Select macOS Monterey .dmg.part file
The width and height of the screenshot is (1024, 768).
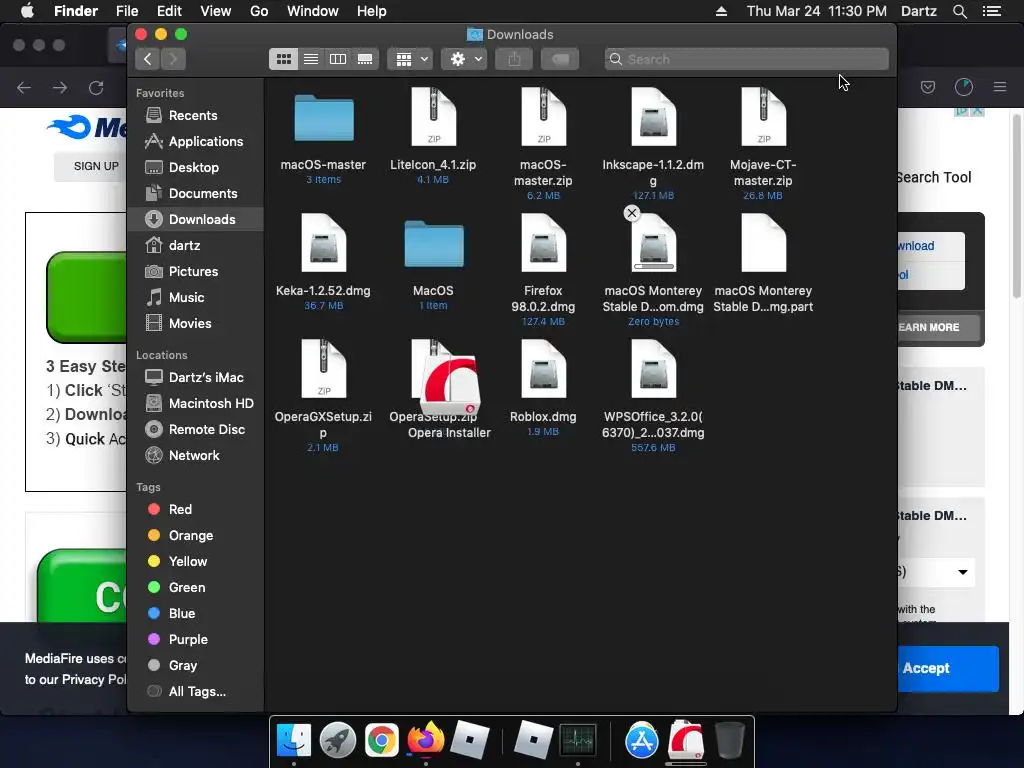763,243
